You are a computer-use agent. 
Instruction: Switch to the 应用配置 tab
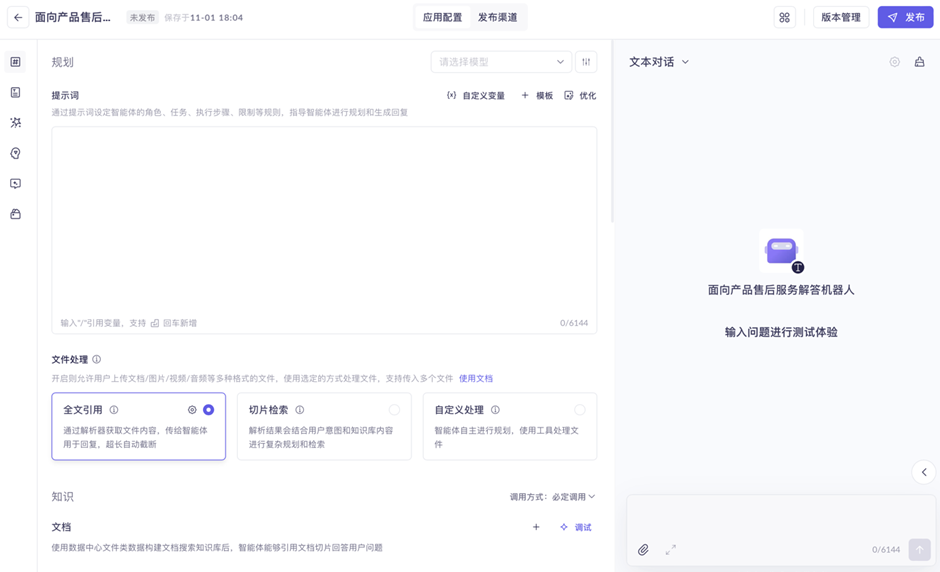[x=442, y=17]
